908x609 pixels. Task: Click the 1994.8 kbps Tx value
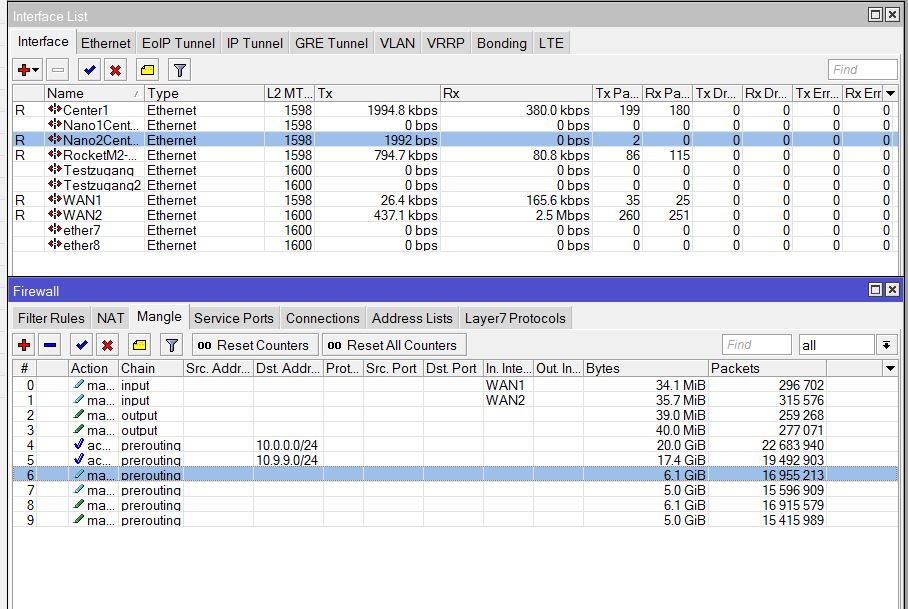click(402, 110)
